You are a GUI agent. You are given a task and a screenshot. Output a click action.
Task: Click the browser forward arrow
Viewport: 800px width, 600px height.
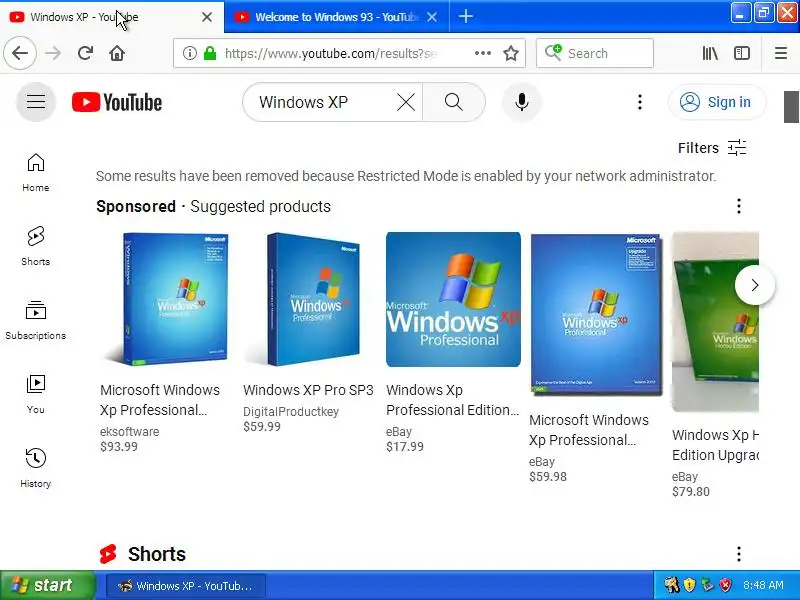point(53,53)
